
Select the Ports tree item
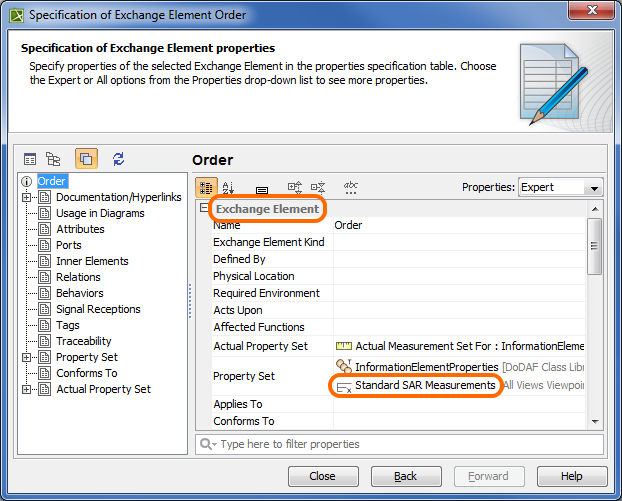point(69,245)
